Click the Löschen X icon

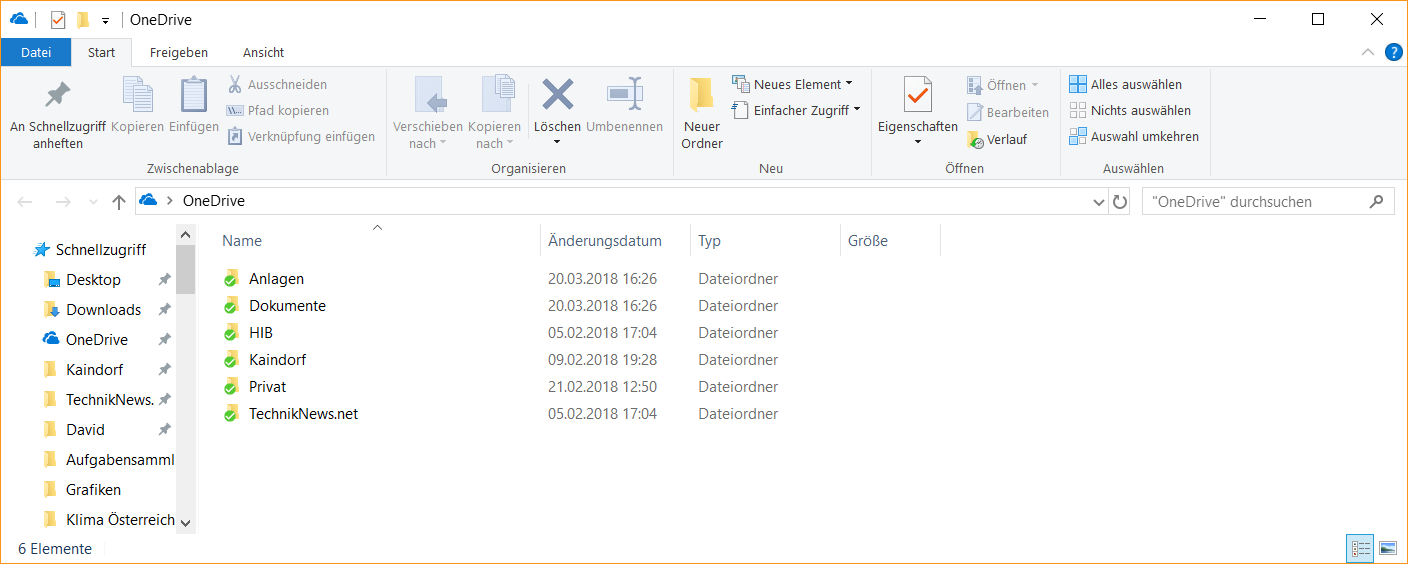pos(557,95)
